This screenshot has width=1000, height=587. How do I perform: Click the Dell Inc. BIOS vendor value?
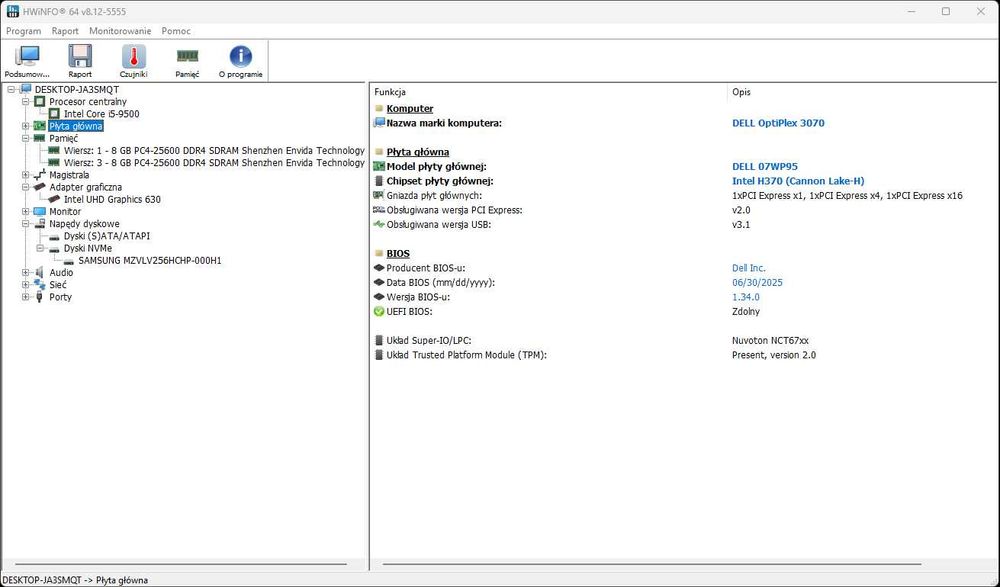[x=749, y=268]
